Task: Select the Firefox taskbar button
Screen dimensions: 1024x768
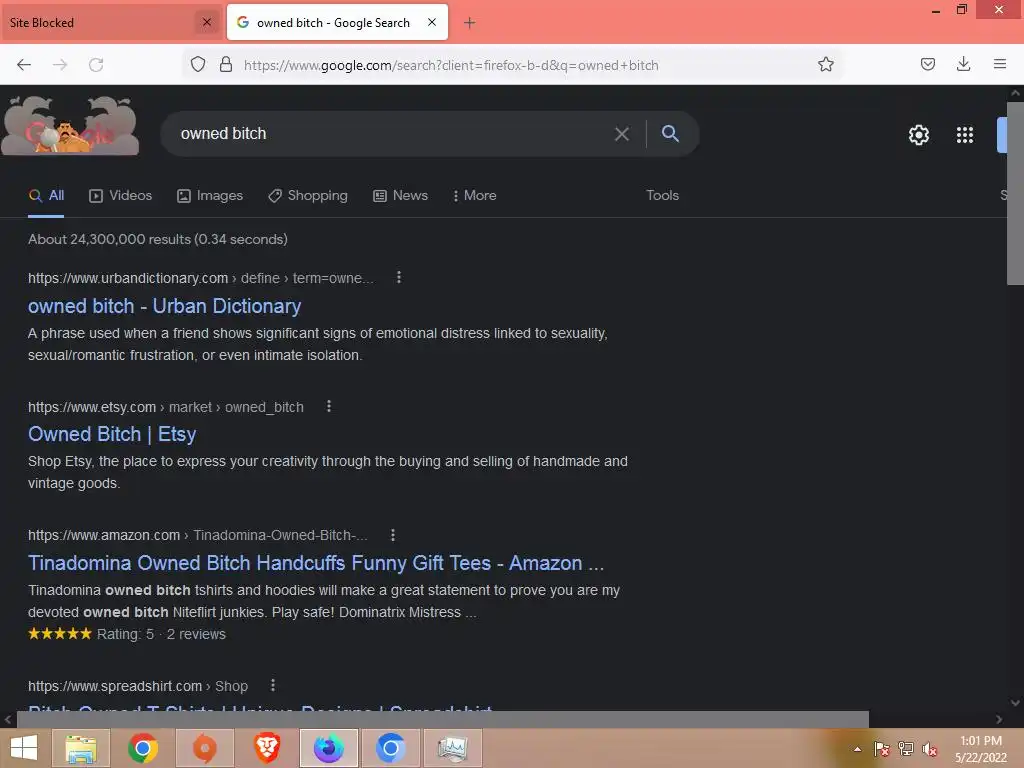Action: coord(328,748)
